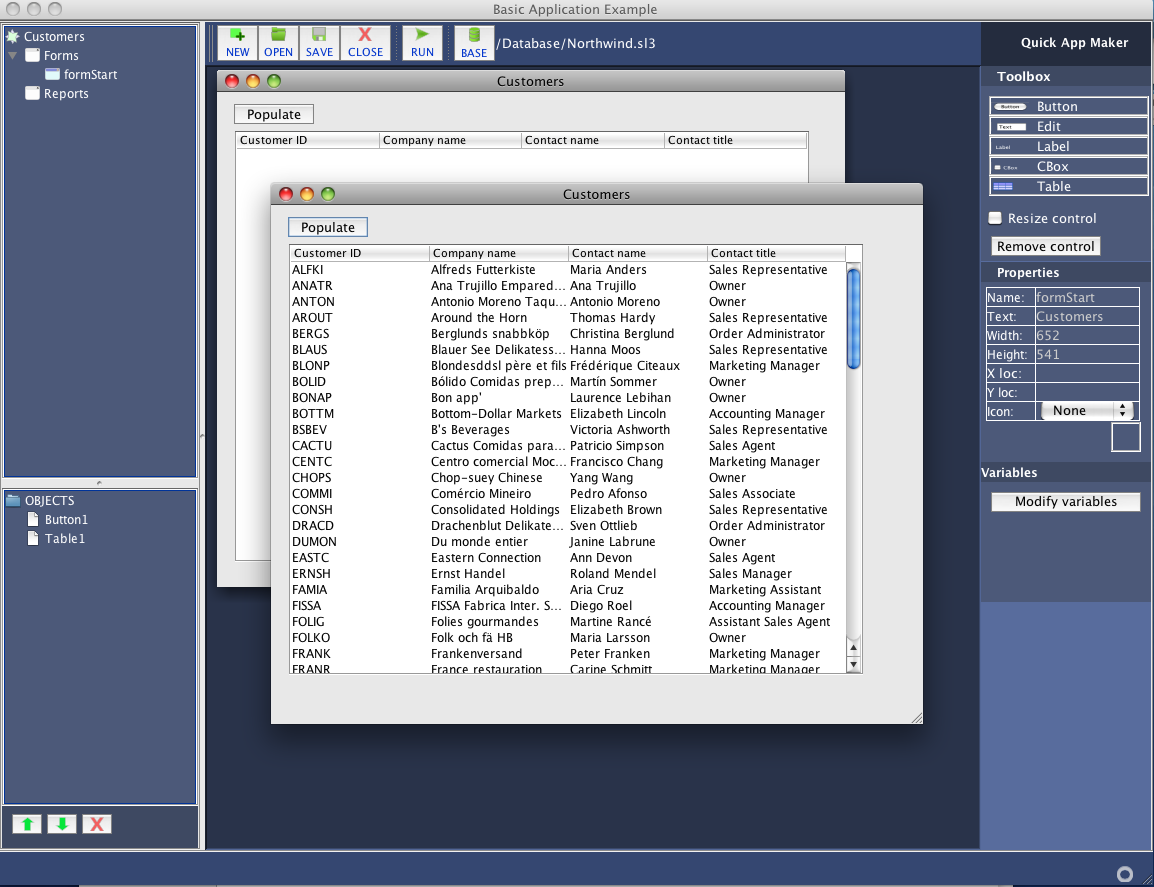
Task: Edit the Name field showing formStart
Action: [1087, 297]
